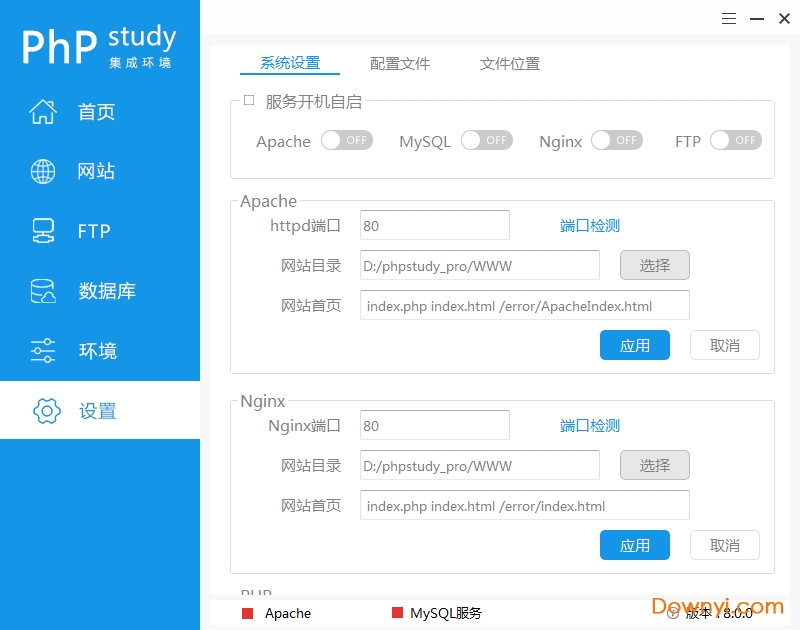Enable the service auto-start on boot checkbox
The width and height of the screenshot is (800, 630).
pyautogui.click(x=249, y=100)
